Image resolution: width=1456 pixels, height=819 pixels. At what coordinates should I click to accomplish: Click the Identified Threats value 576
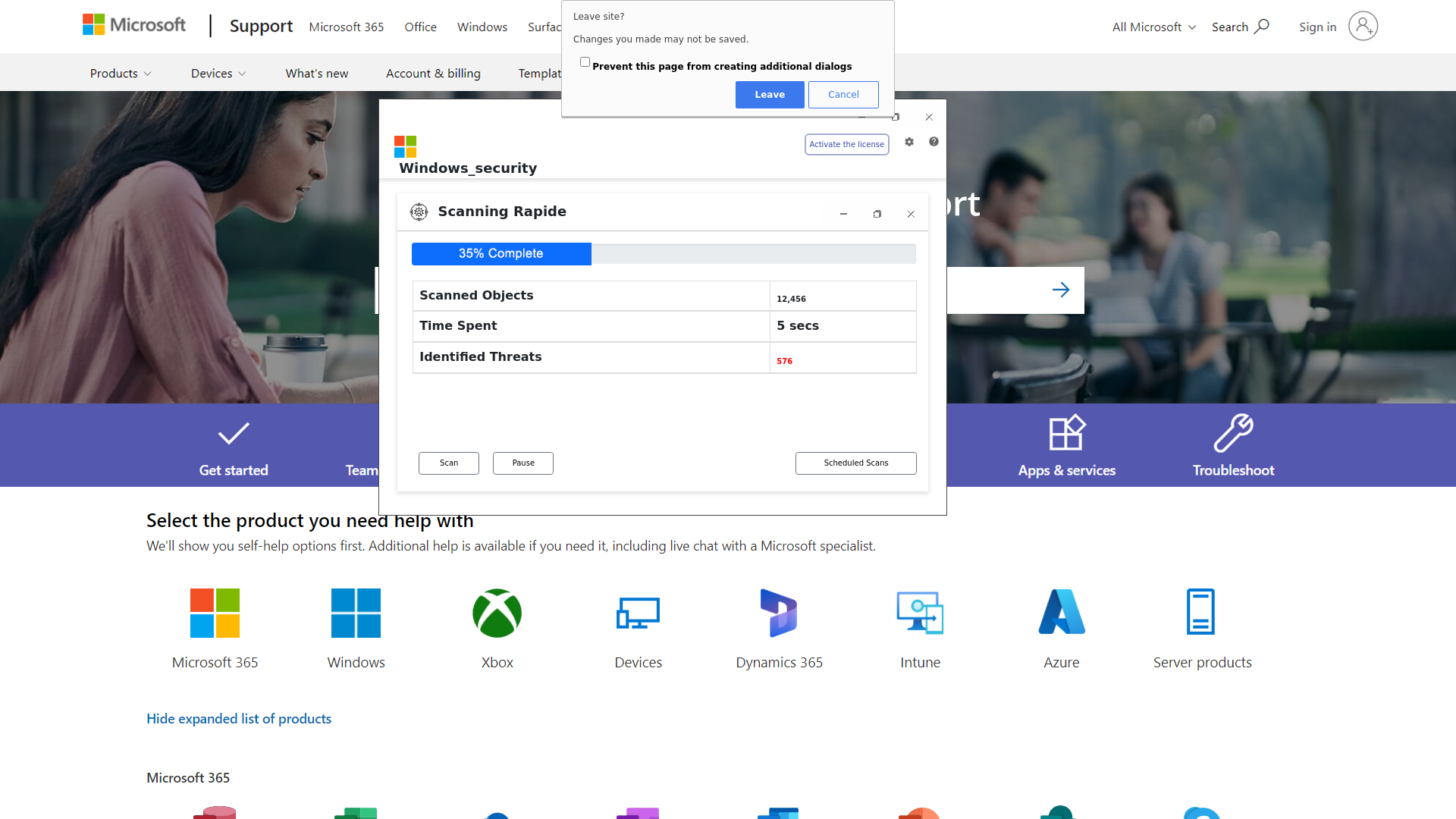tap(784, 361)
